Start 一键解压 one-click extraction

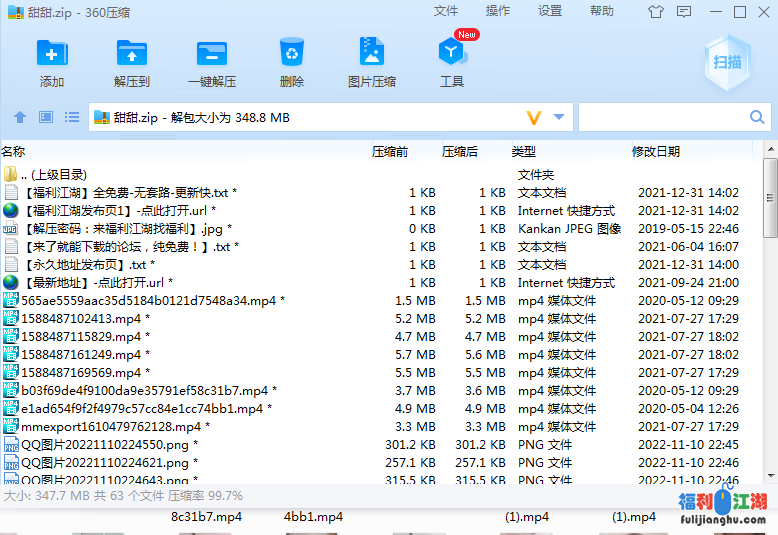(212, 53)
